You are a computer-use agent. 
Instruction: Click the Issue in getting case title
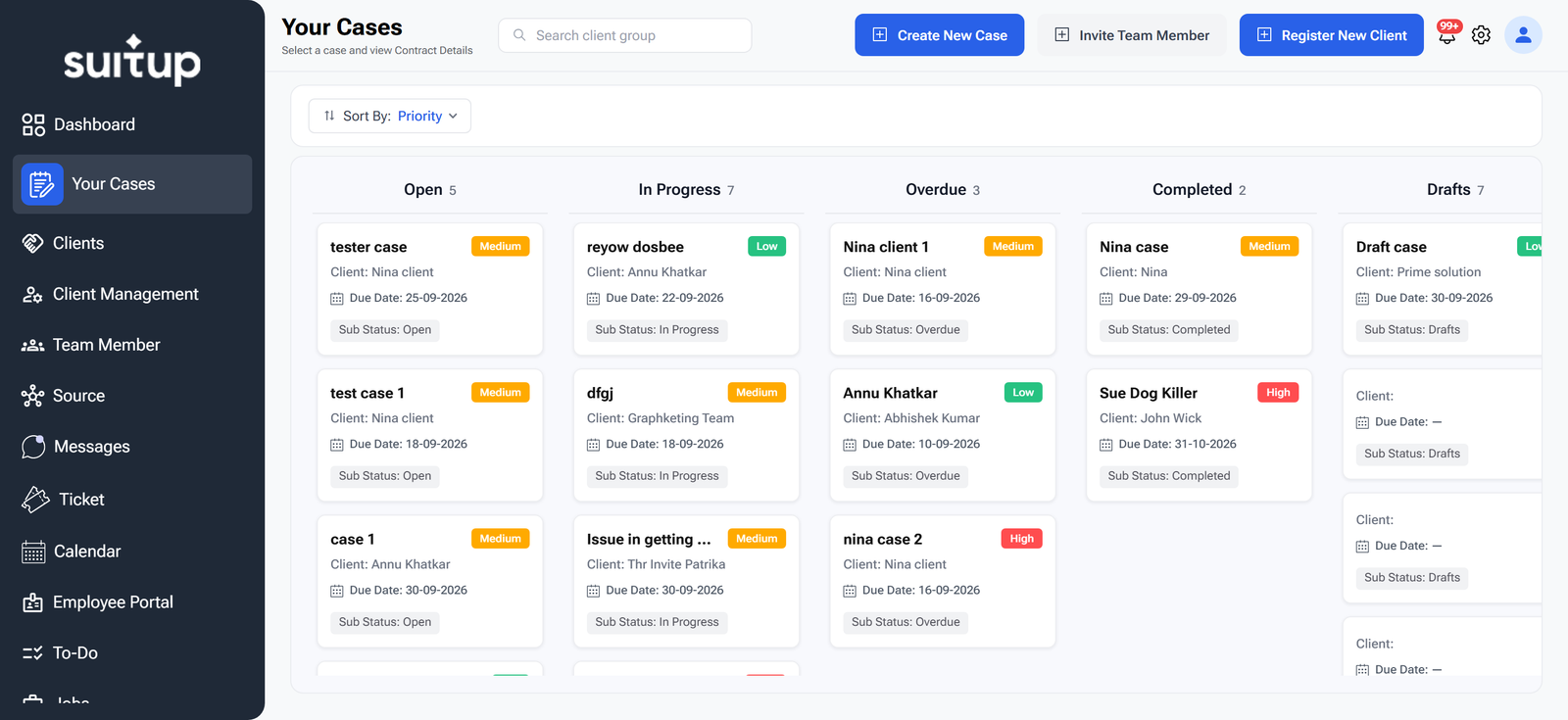coord(649,539)
